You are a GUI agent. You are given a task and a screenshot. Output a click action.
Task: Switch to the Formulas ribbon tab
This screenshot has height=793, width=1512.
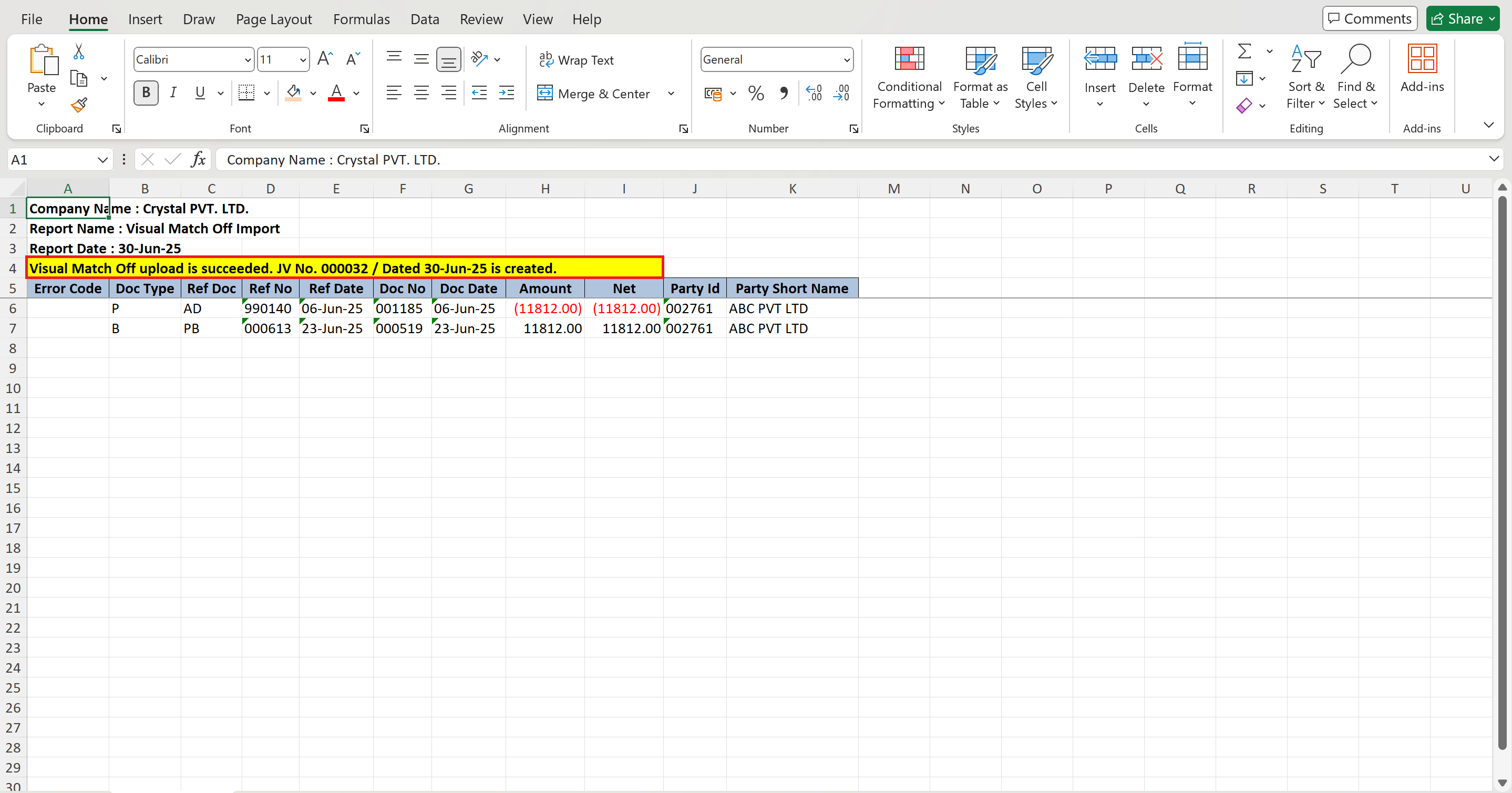pos(361,19)
